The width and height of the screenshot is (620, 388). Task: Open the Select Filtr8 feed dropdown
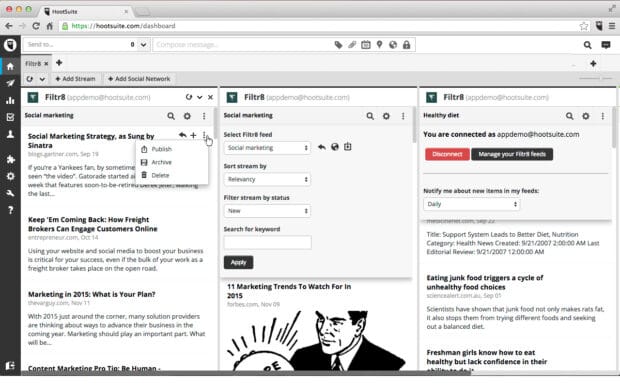coord(267,148)
